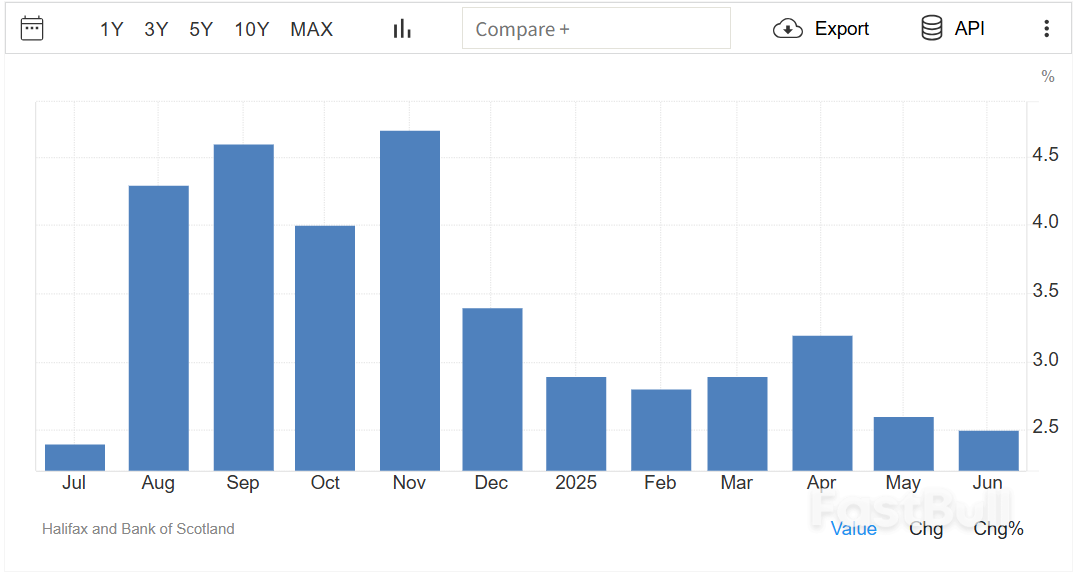Screen dimensions: 1074x573
Task: Open the chart type bar icon
Action: pos(402,29)
